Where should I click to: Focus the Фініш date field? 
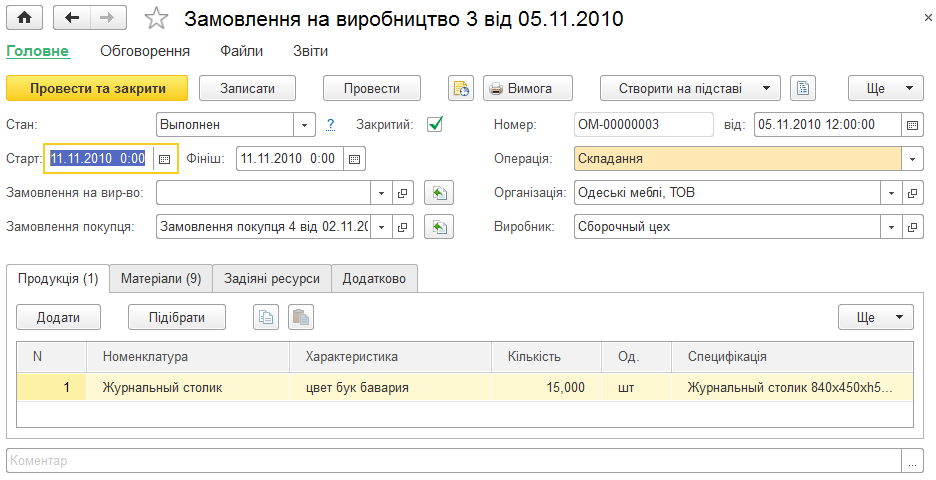tap(290, 159)
